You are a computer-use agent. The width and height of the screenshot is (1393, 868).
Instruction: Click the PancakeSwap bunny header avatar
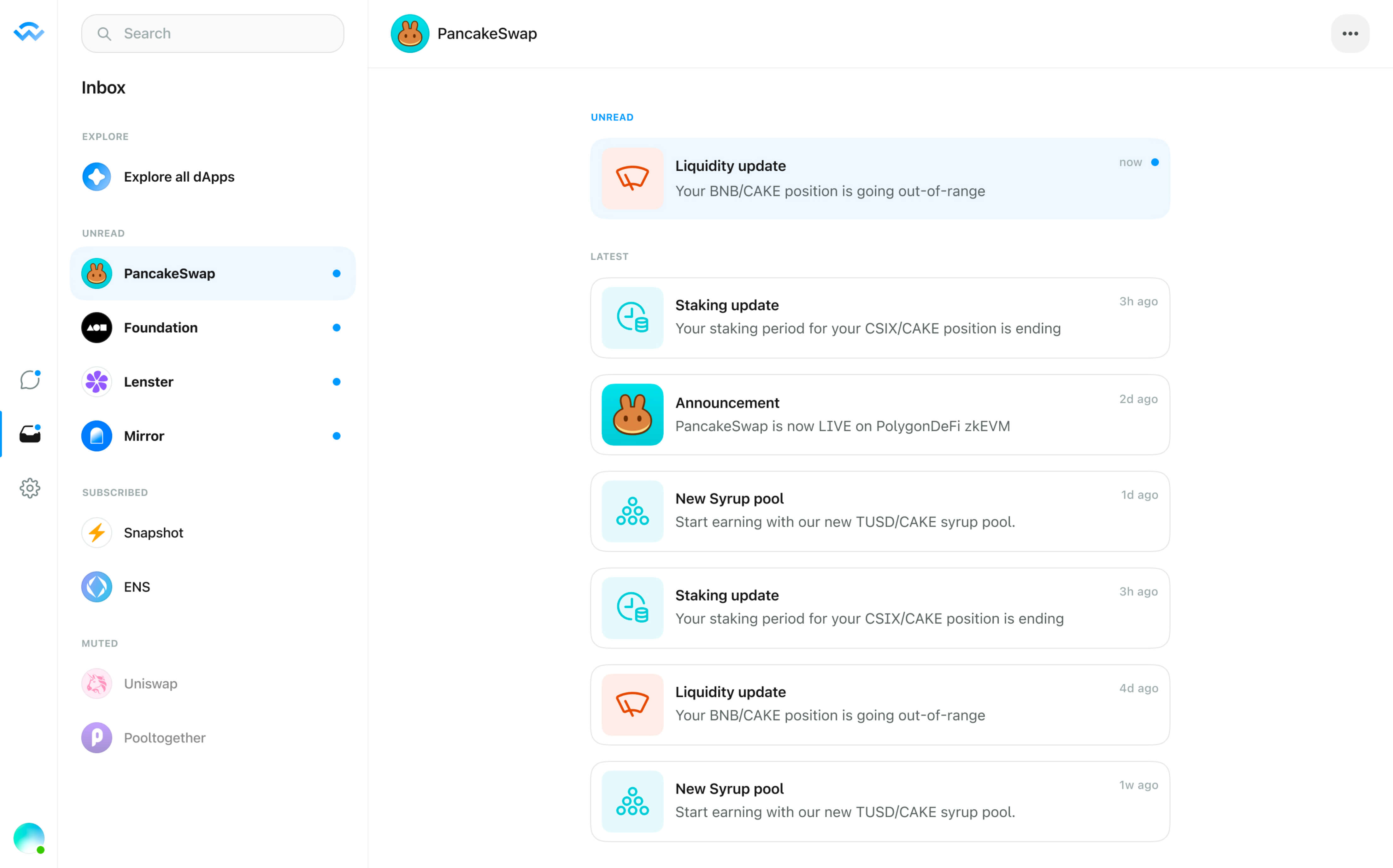click(410, 34)
